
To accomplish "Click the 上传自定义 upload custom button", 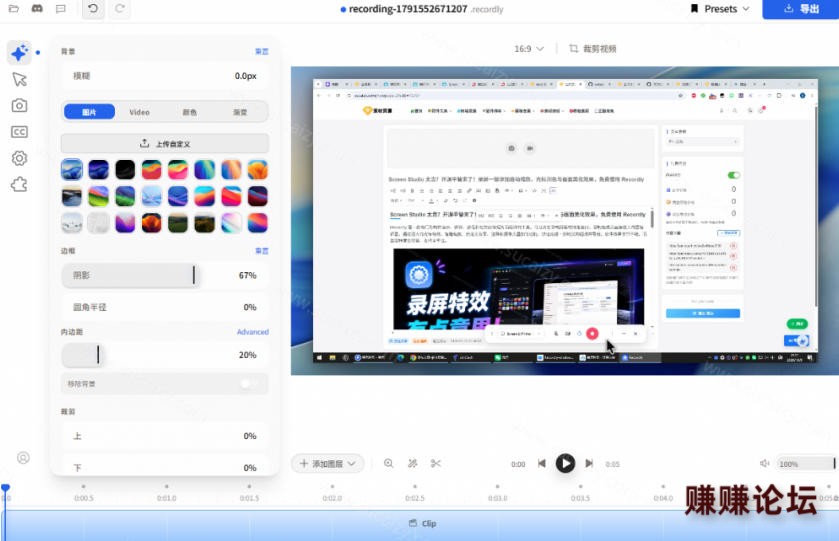I will [165, 143].
